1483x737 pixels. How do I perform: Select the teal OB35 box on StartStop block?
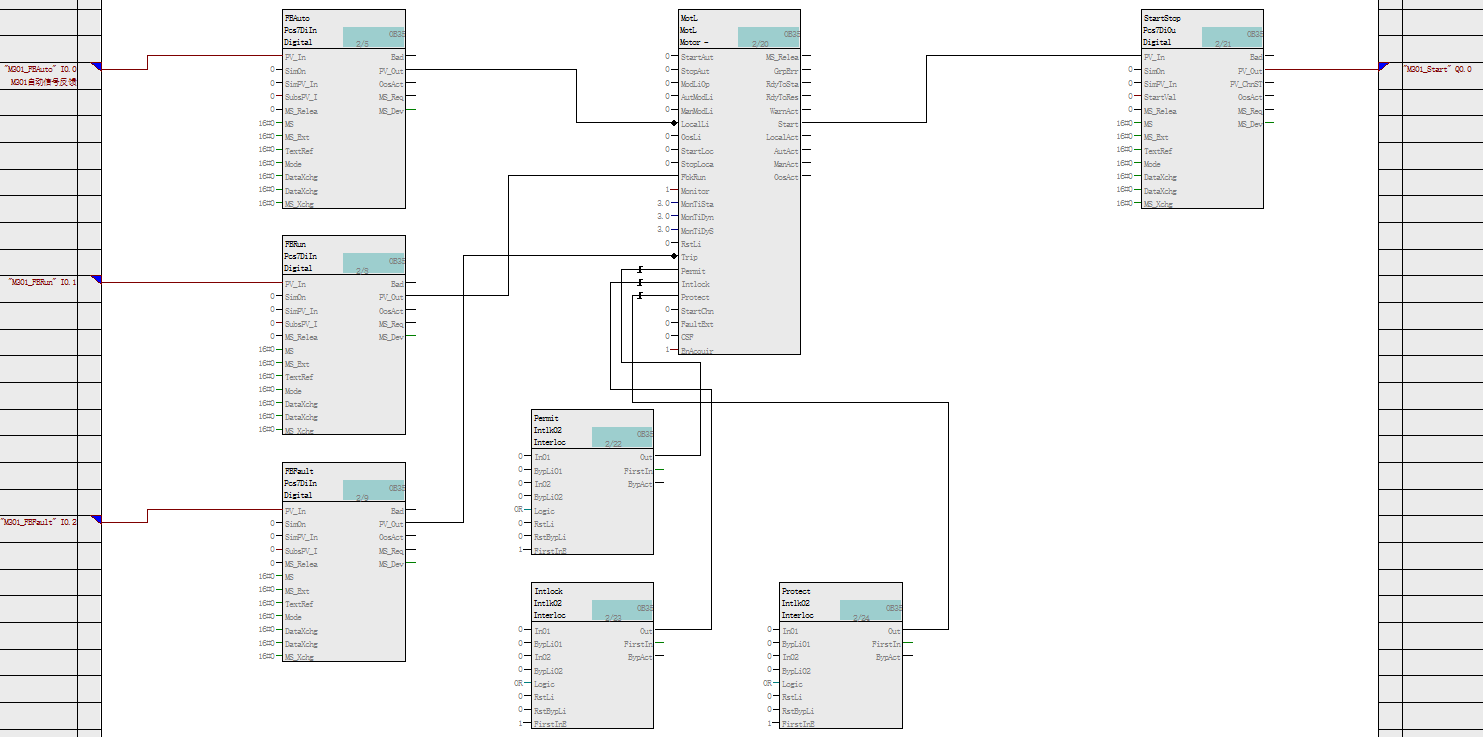tap(1232, 38)
